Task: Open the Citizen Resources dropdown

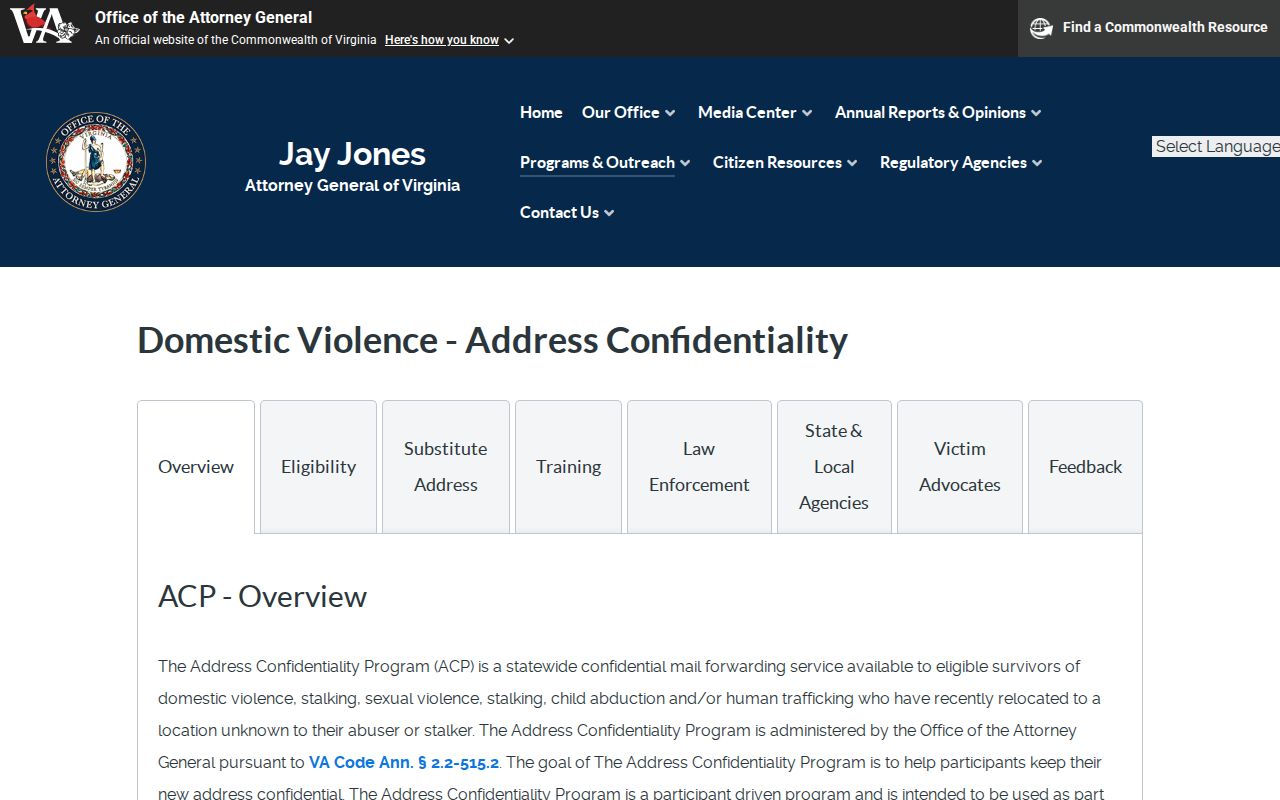Action: coord(785,162)
